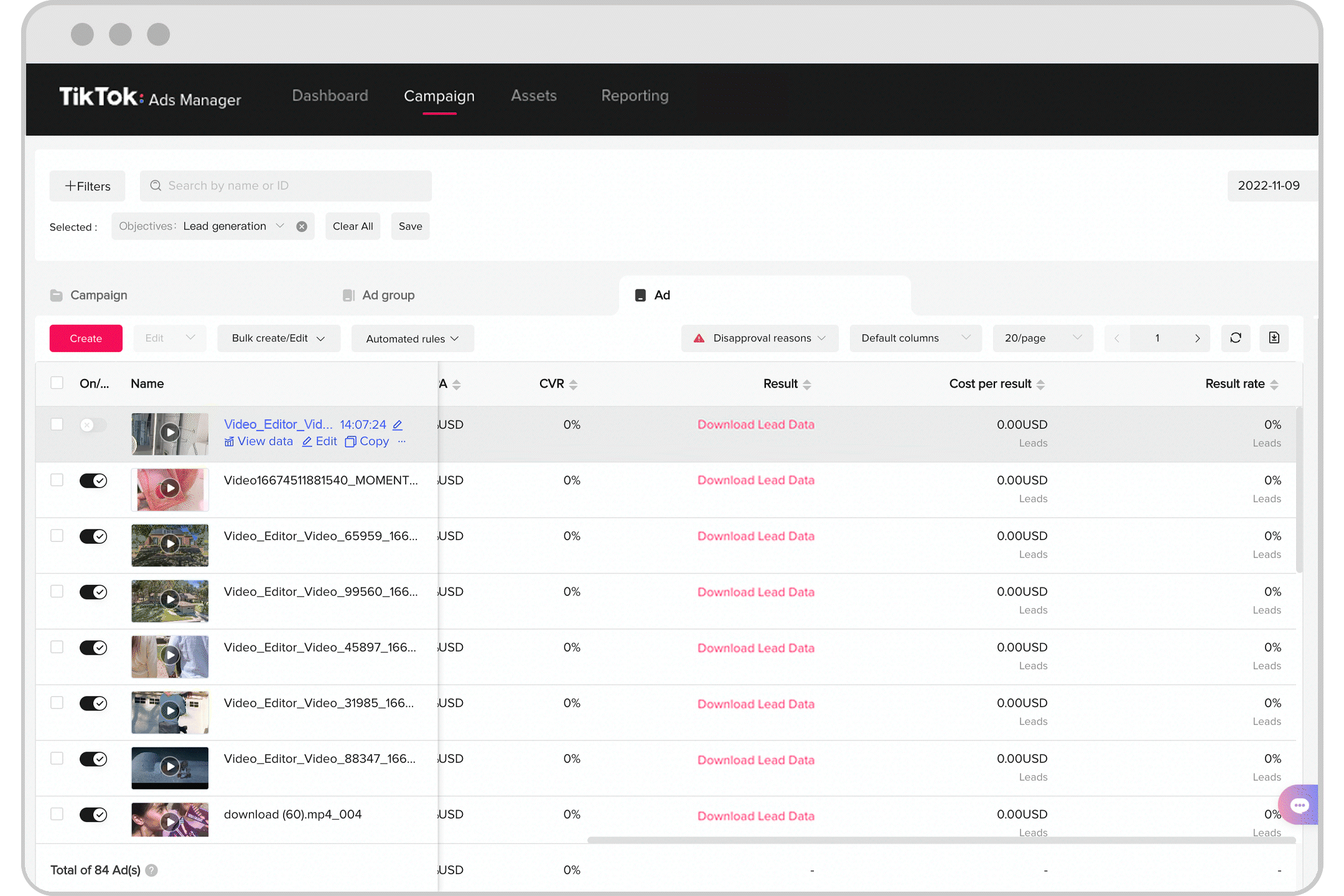Click the next page arrow in pagination
The height and width of the screenshot is (896, 1344).
(1196, 338)
